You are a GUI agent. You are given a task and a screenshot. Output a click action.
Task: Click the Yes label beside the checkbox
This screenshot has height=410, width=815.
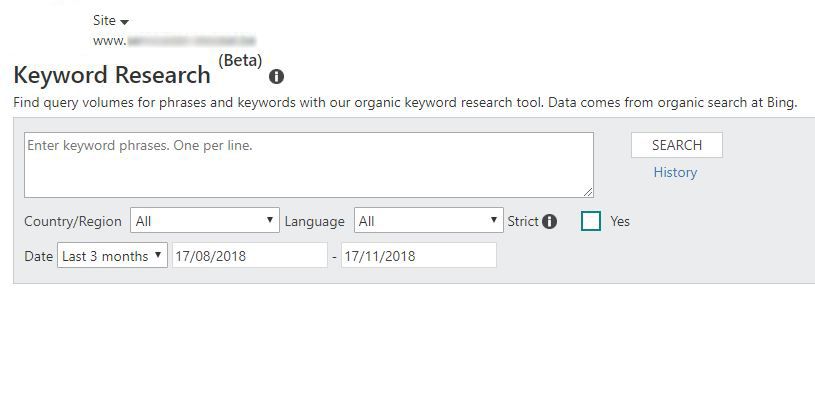click(x=620, y=221)
